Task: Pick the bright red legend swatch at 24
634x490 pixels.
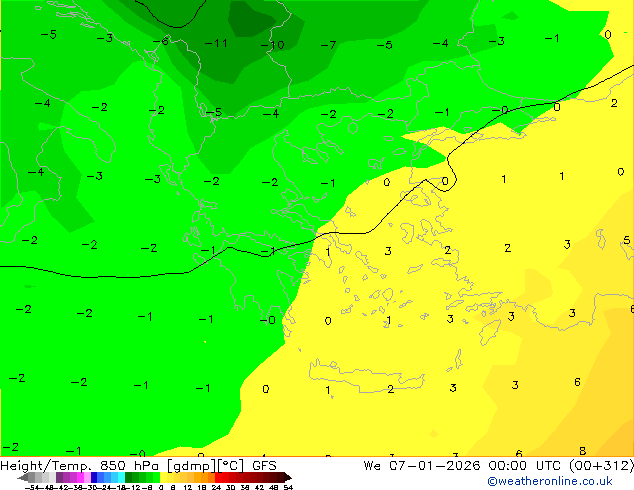Action: (x=218, y=477)
